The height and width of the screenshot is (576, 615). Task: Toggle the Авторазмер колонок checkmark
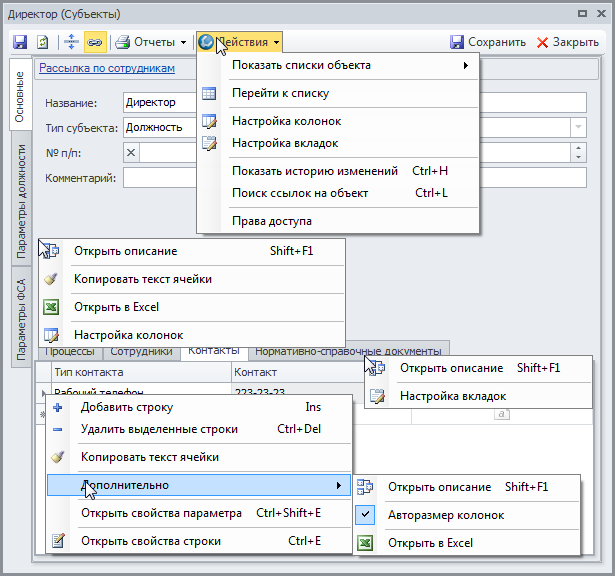click(x=365, y=514)
